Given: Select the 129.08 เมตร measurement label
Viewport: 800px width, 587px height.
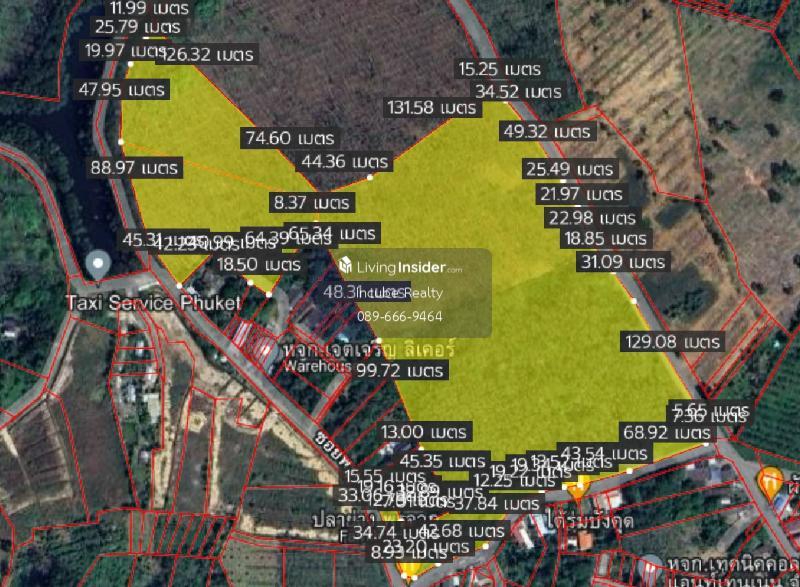Looking at the screenshot, I should [x=673, y=341].
